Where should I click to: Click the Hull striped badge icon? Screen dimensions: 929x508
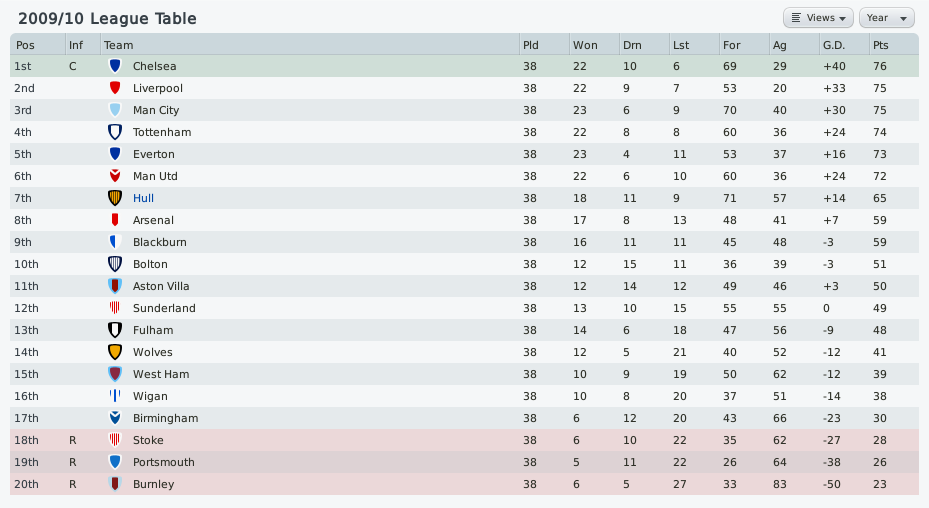coord(115,197)
